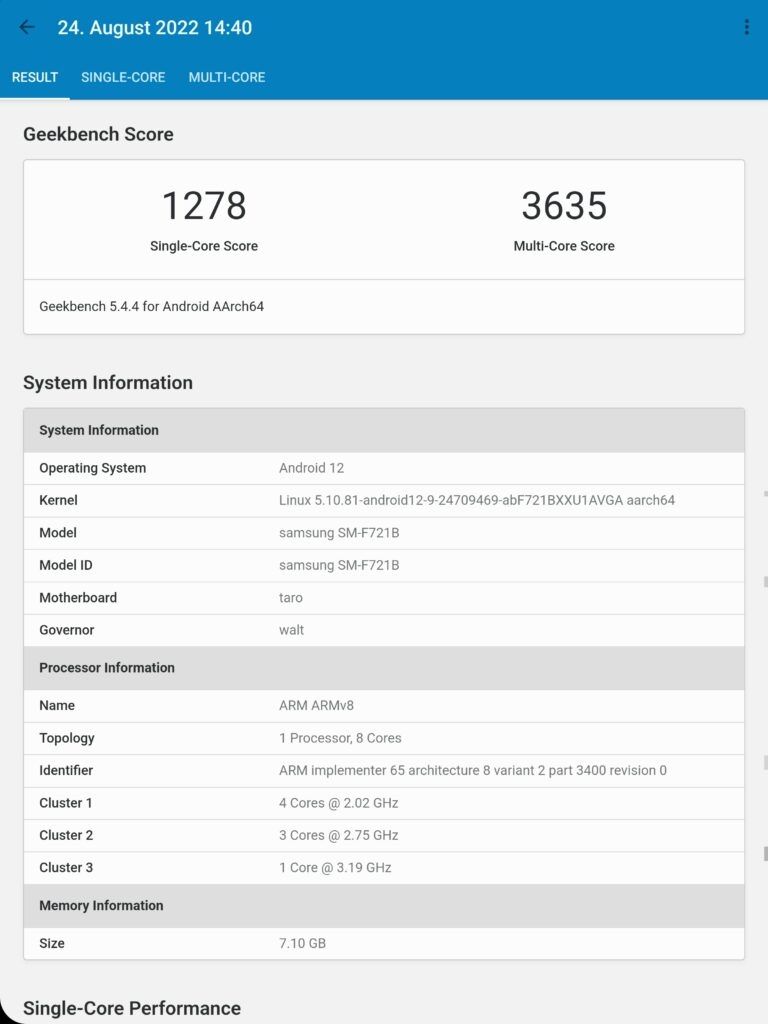Click the Kernel row label
Viewport: 768px width, 1024px height.
pyautogui.click(x=58, y=500)
